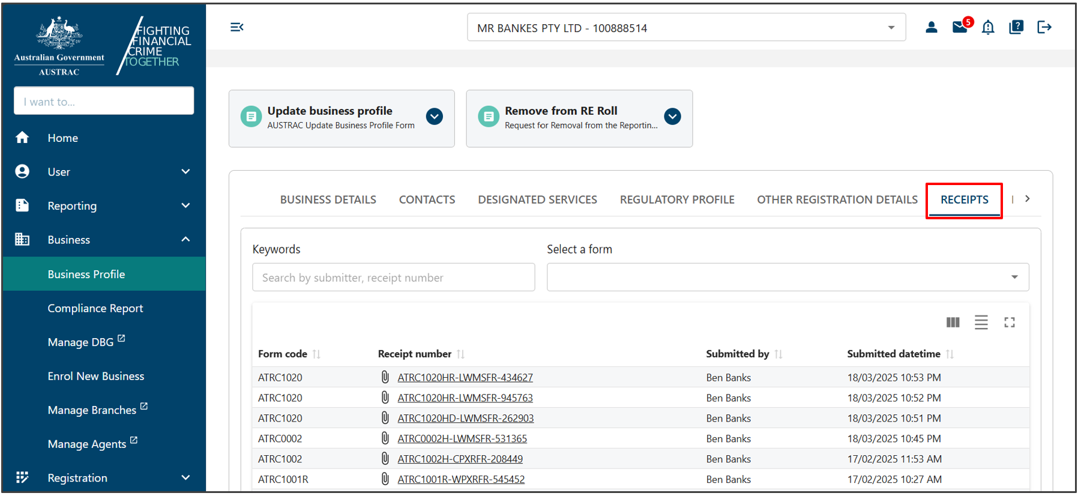Viewport: 1081px width, 501px height.
Task: Open receipt ATRC1020HD-LWMSFR-262903 link
Action: tap(466, 418)
